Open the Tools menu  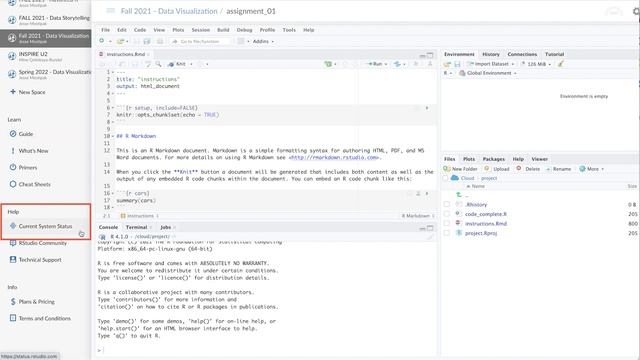point(289,30)
